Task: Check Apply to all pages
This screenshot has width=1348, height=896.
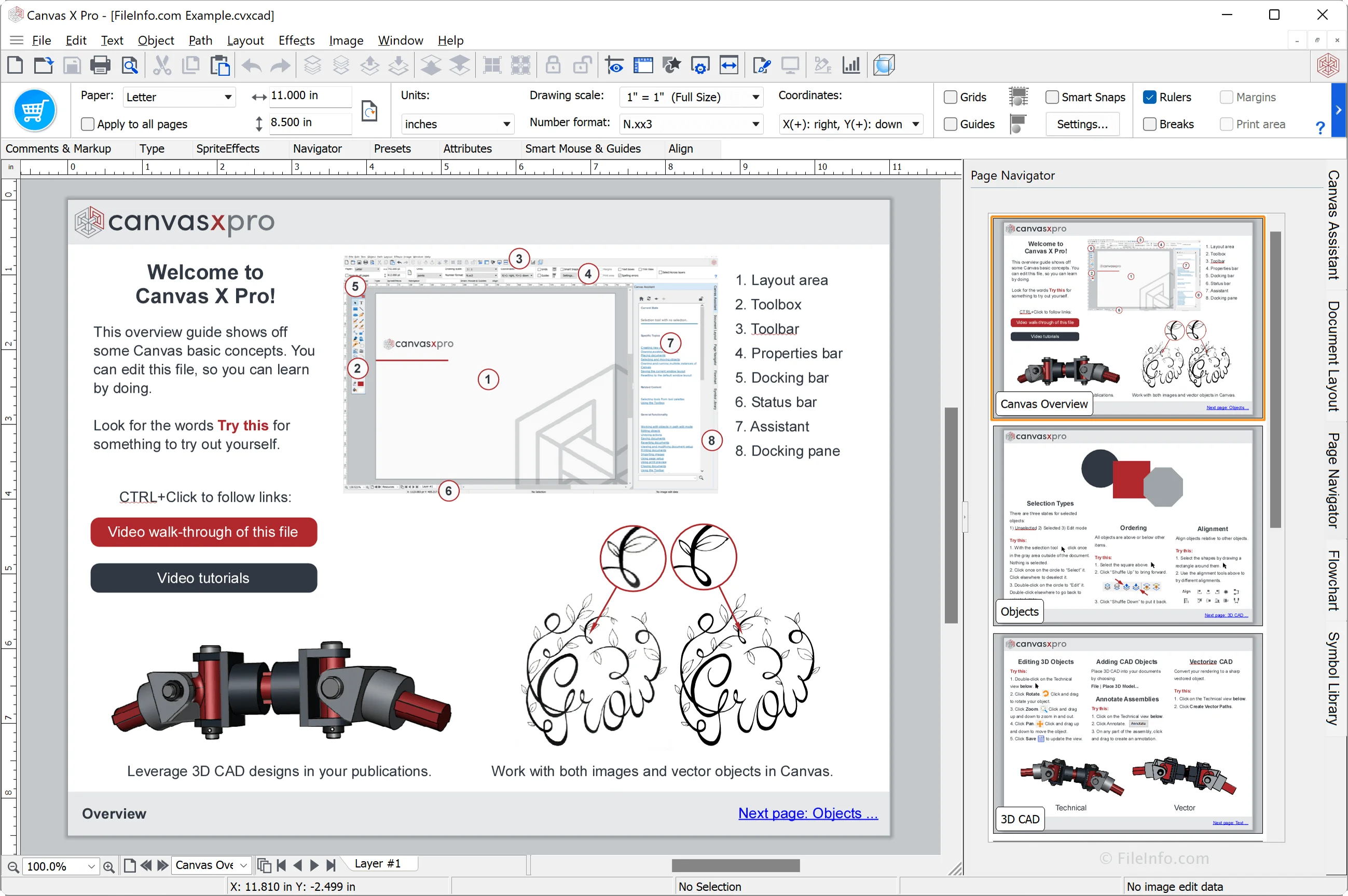Action: pyautogui.click(x=88, y=124)
